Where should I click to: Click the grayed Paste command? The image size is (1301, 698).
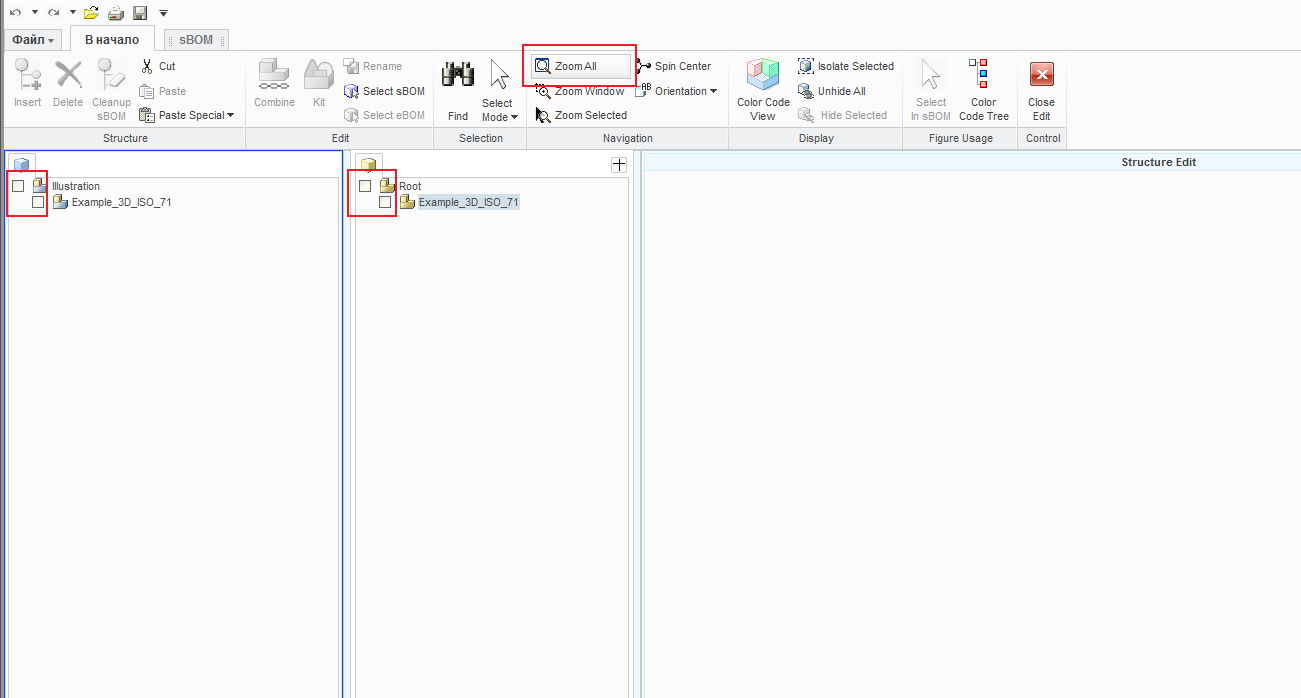pos(163,91)
